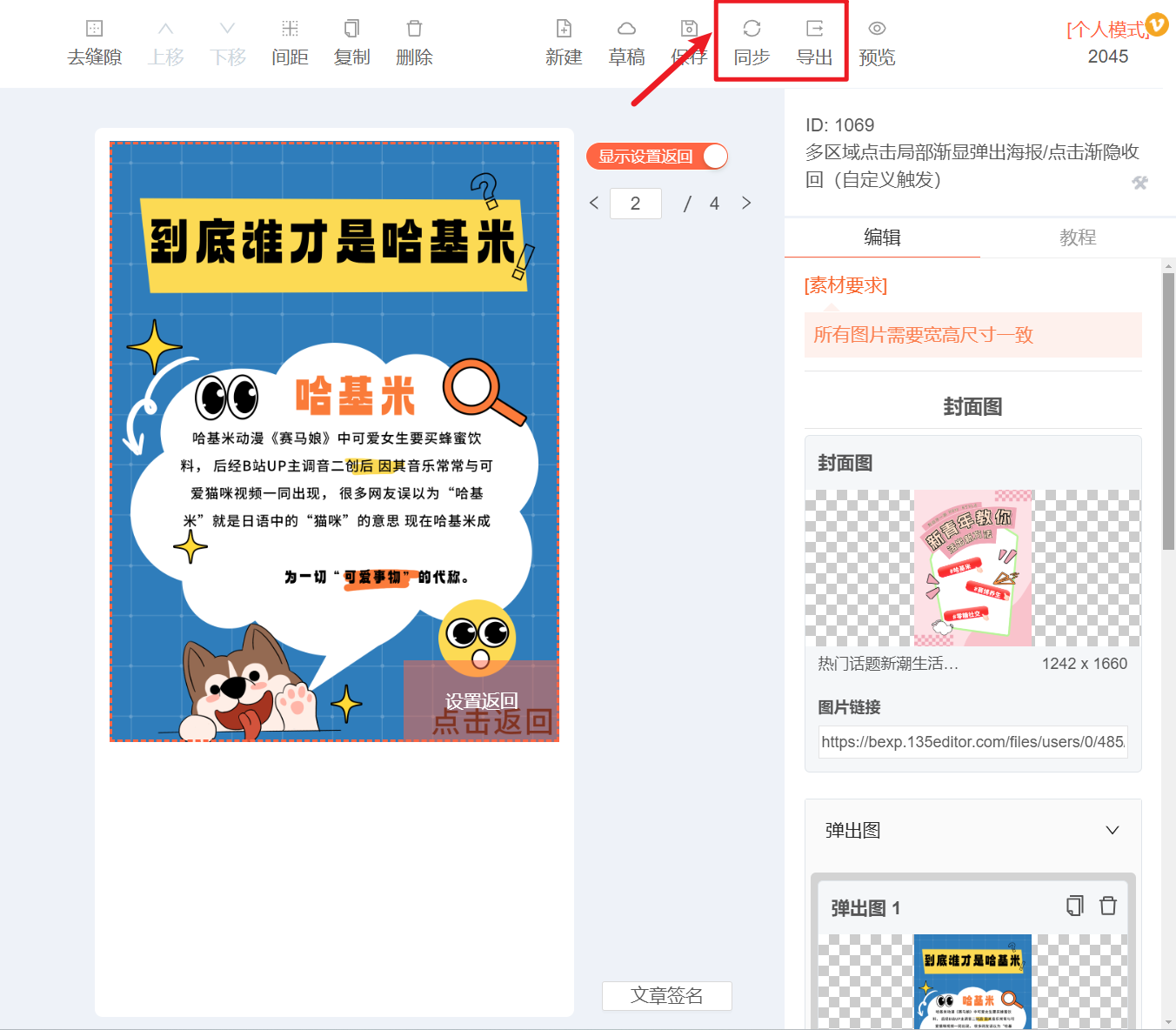Collapse the 弹出图 section chevron
1176x1030 pixels.
(1112, 830)
